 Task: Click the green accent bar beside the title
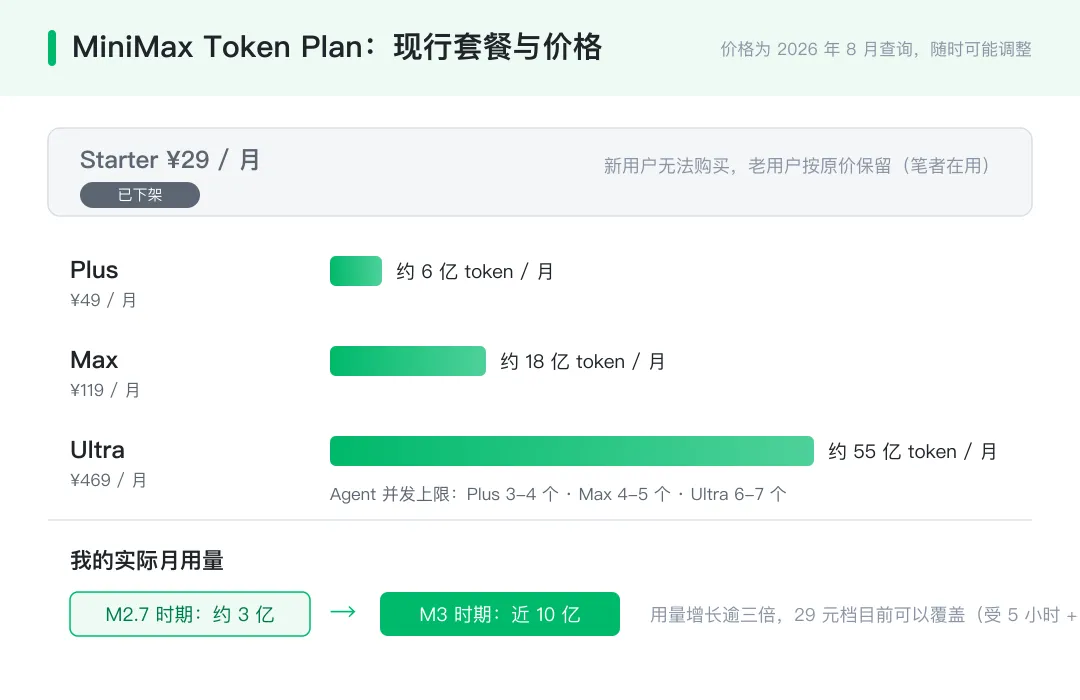tap(52, 48)
